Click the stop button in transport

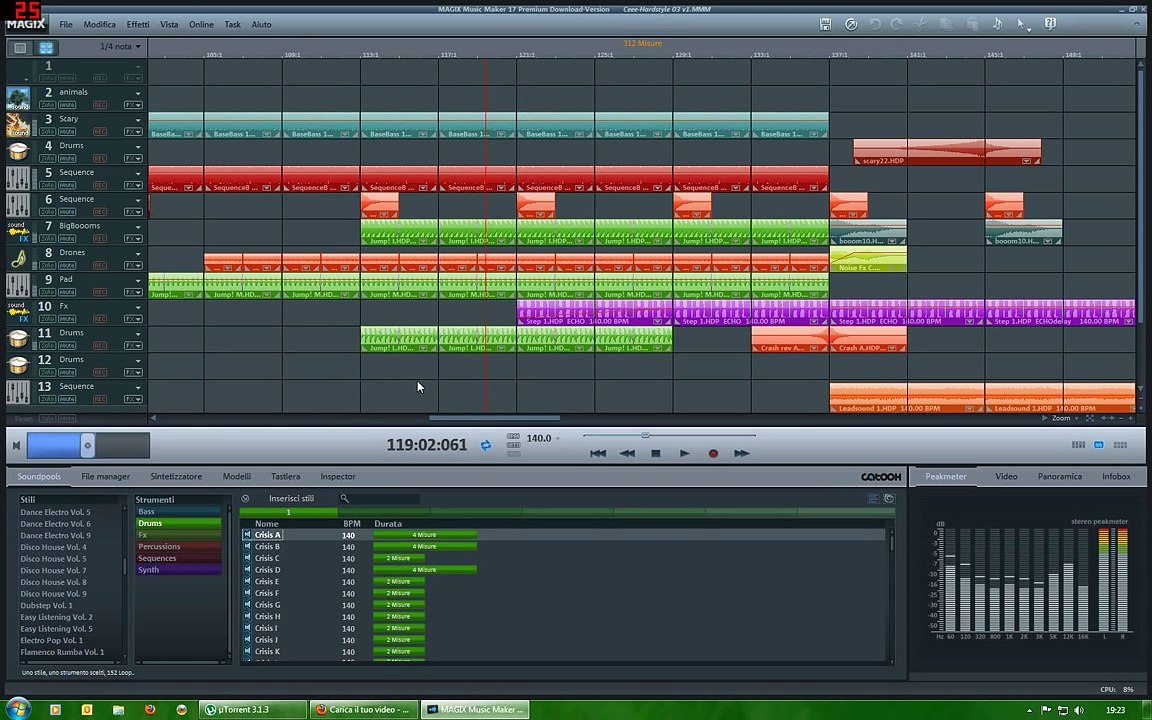655,453
